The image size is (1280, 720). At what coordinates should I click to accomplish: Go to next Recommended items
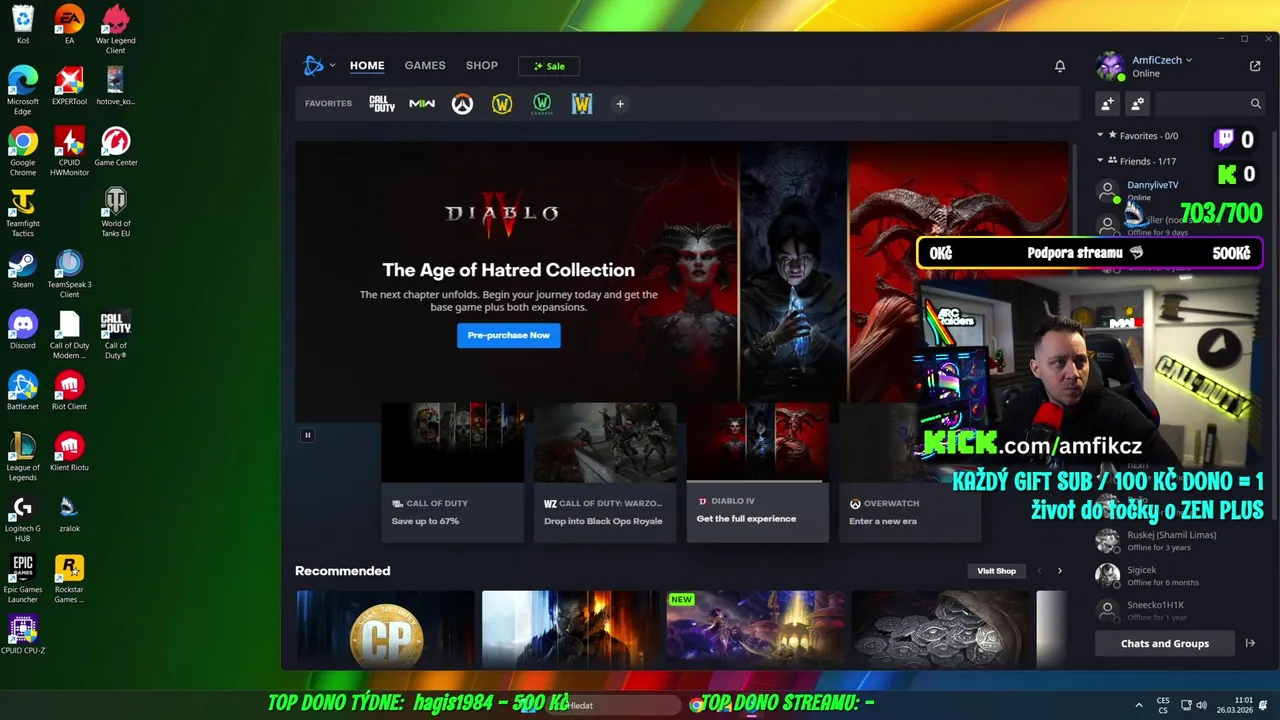tap(1060, 571)
